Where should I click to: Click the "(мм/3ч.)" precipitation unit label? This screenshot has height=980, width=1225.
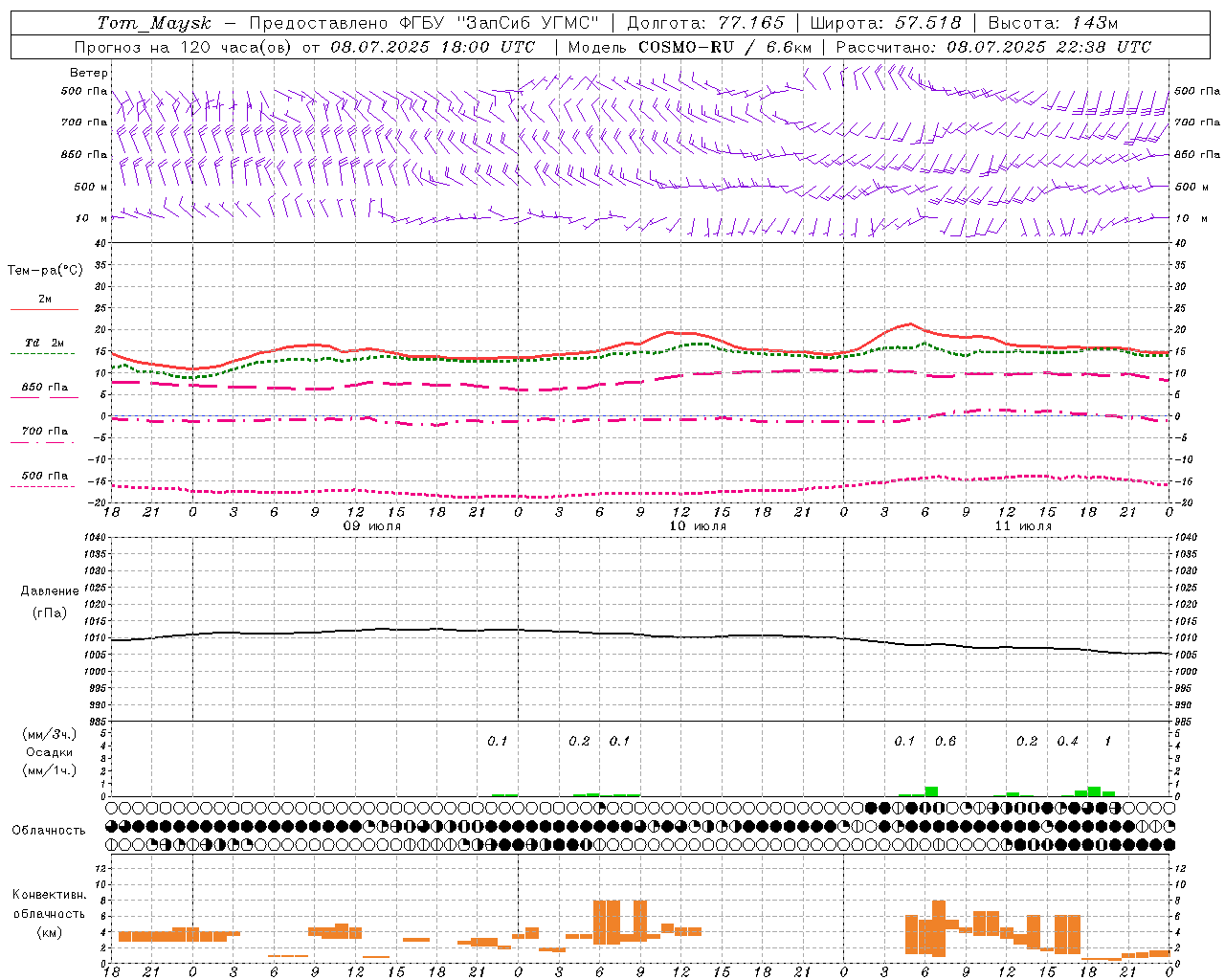click(x=49, y=734)
